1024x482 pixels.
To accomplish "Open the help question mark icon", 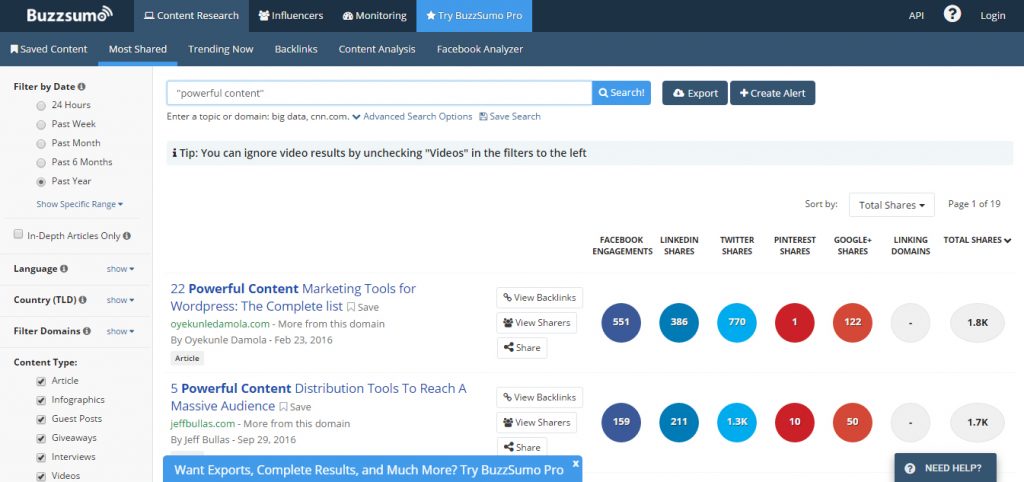I will click(952, 14).
